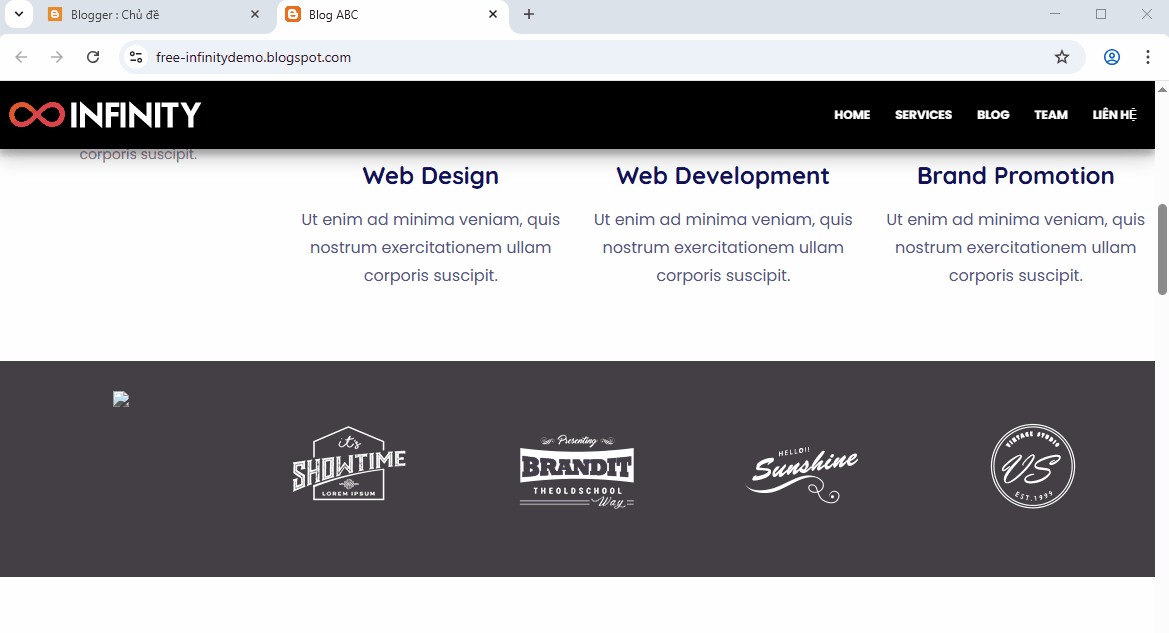Open the HOME menu item
Image resolution: width=1169 pixels, height=633 pixels.
[x=852, y=115]
